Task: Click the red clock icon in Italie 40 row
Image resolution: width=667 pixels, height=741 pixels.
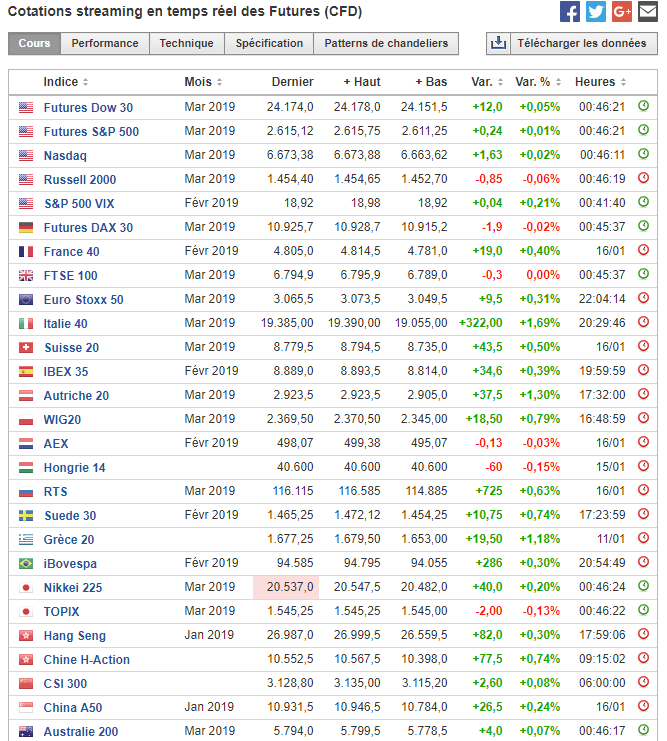Action: (643, 322)
